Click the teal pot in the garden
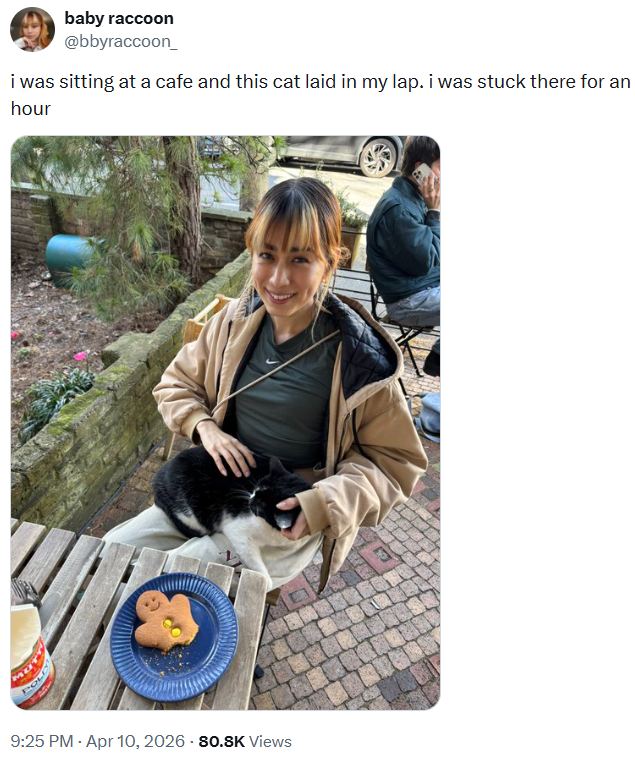Screen dimensions: 635x760 [69, 257]
